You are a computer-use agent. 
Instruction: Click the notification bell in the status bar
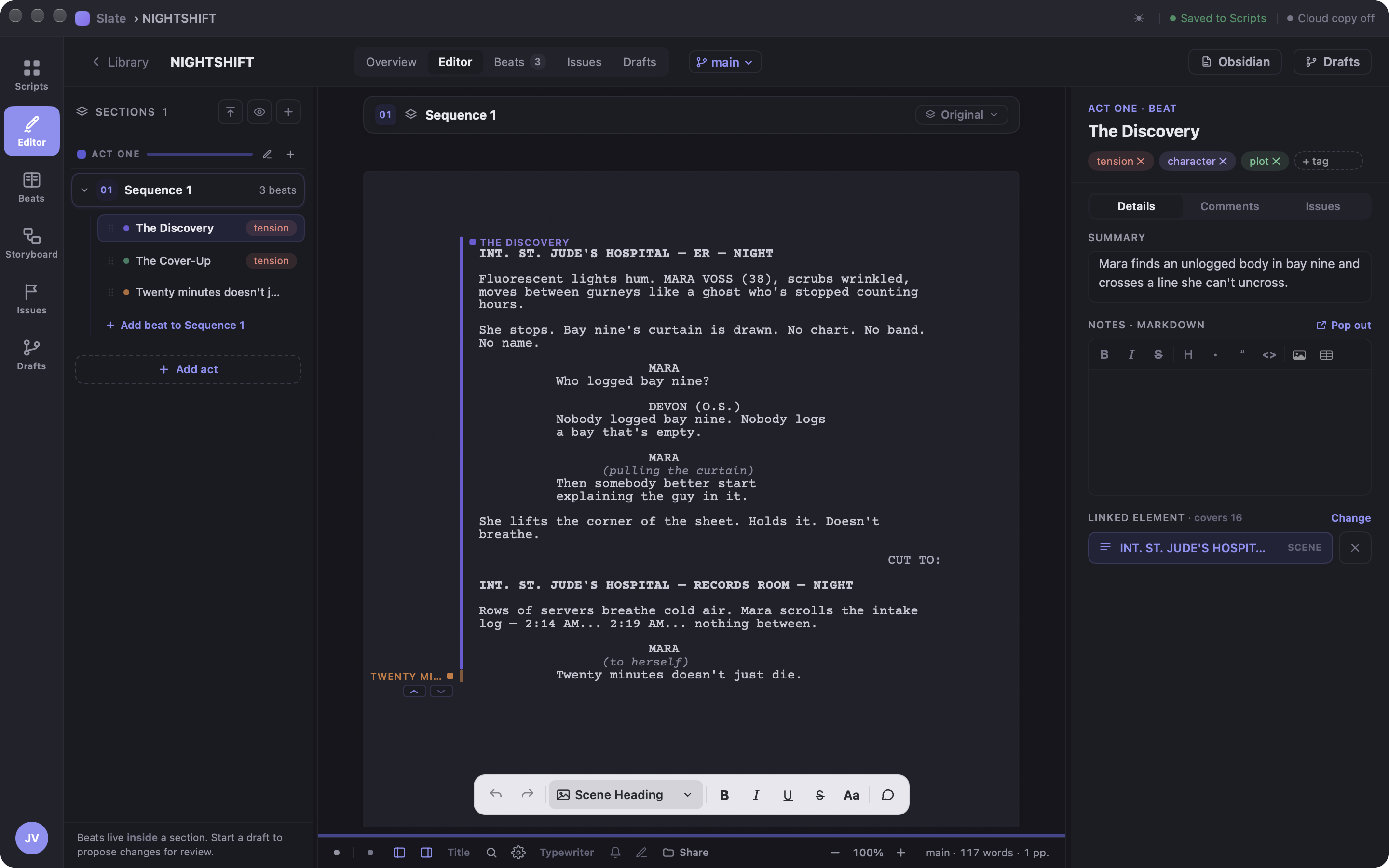pos(615,853)
